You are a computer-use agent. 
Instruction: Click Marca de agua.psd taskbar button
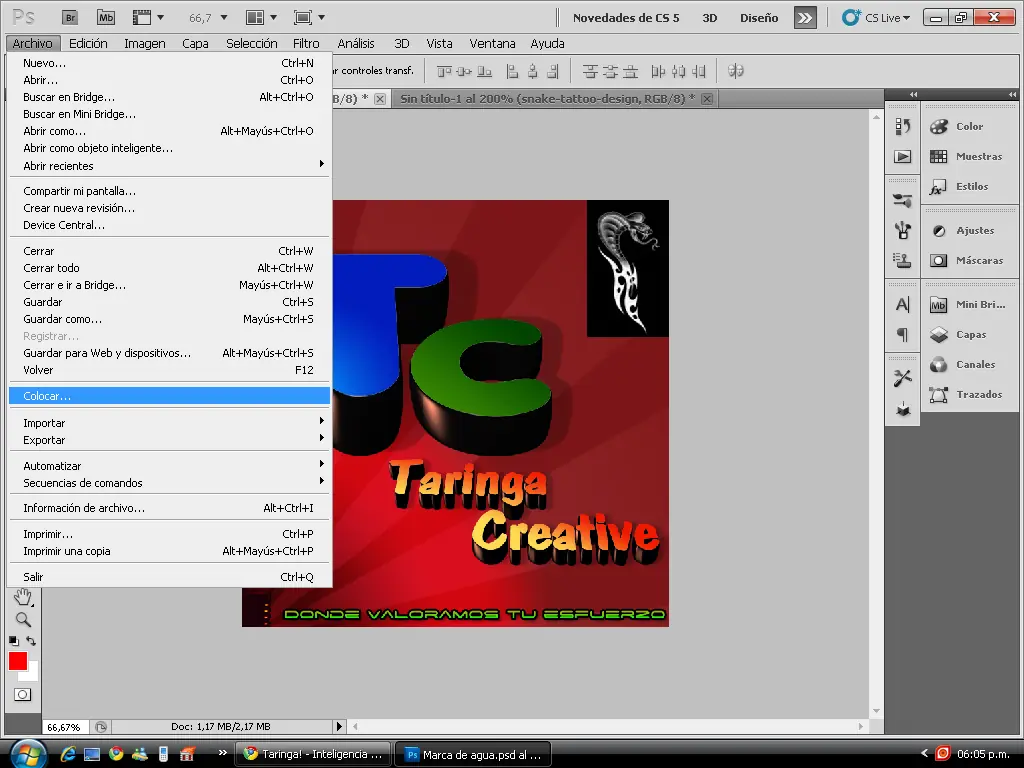tap(473, 754)
